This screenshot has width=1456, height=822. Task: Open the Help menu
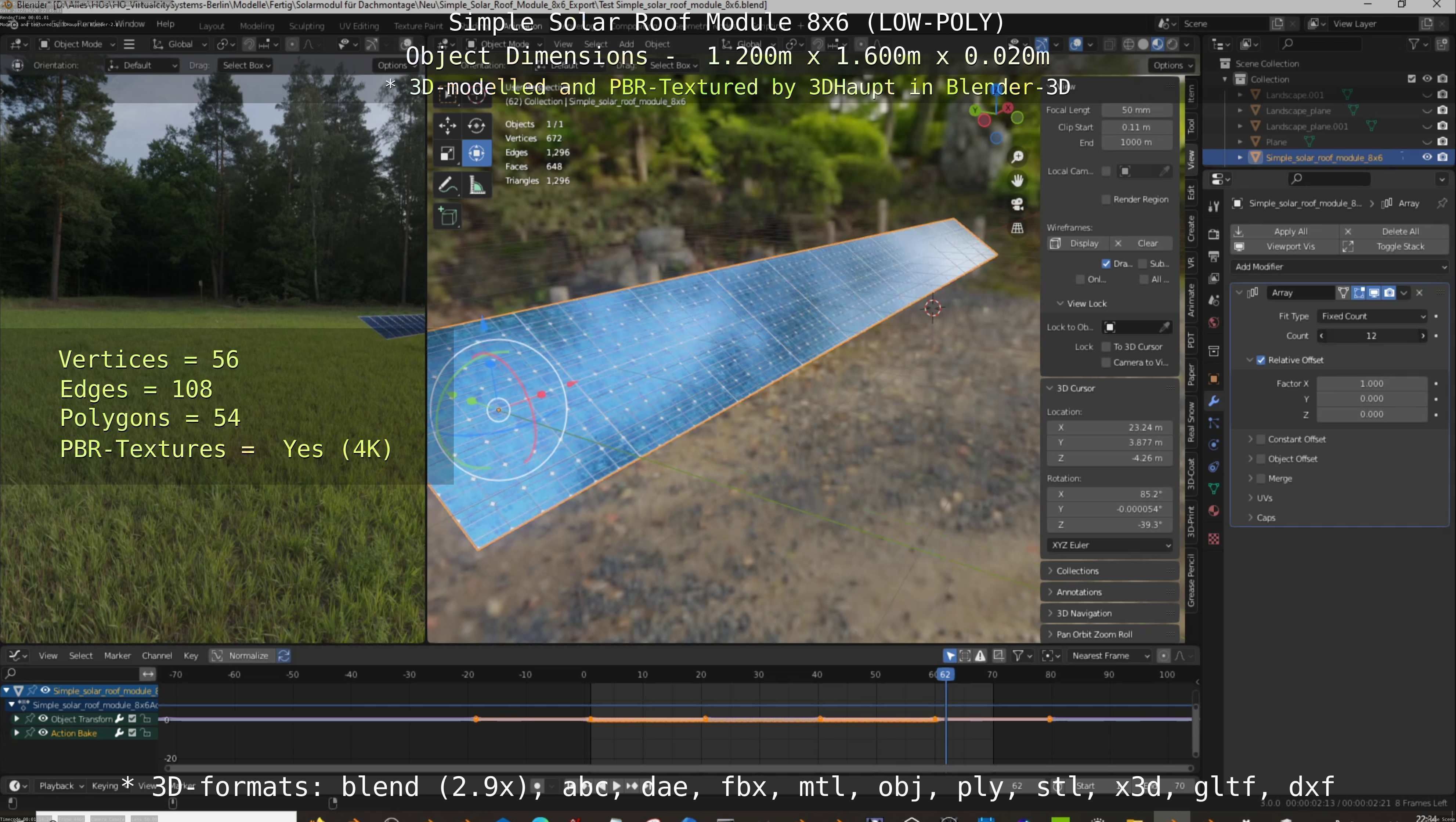point(165,24)
